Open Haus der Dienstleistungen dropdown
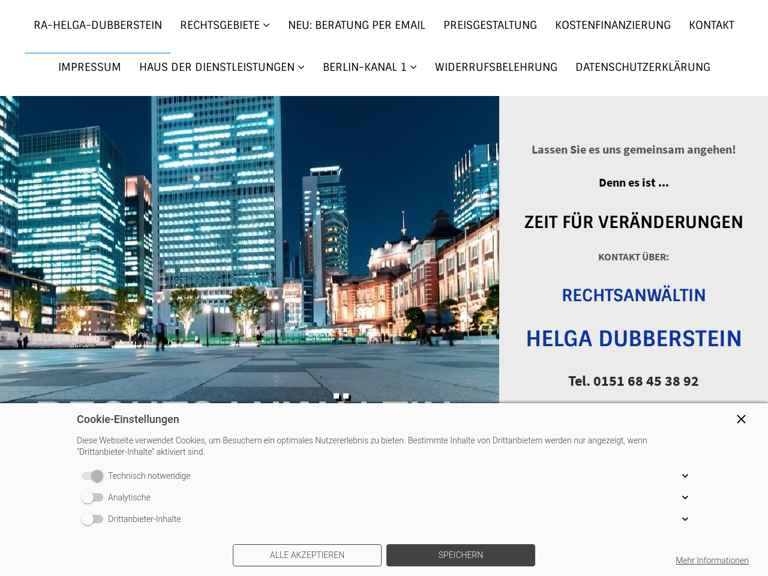Screen dimensions: 768x576 [x=222, y=67]
